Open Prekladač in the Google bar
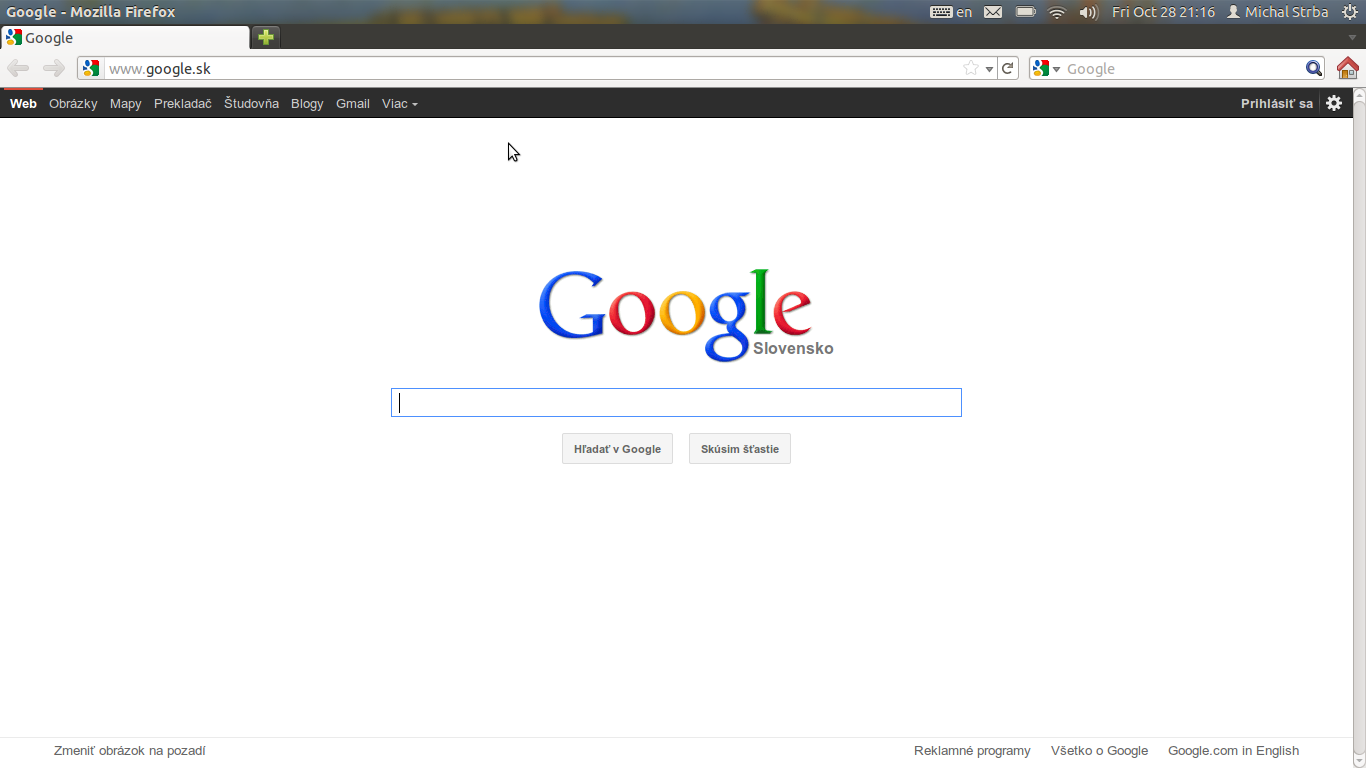 183,103
